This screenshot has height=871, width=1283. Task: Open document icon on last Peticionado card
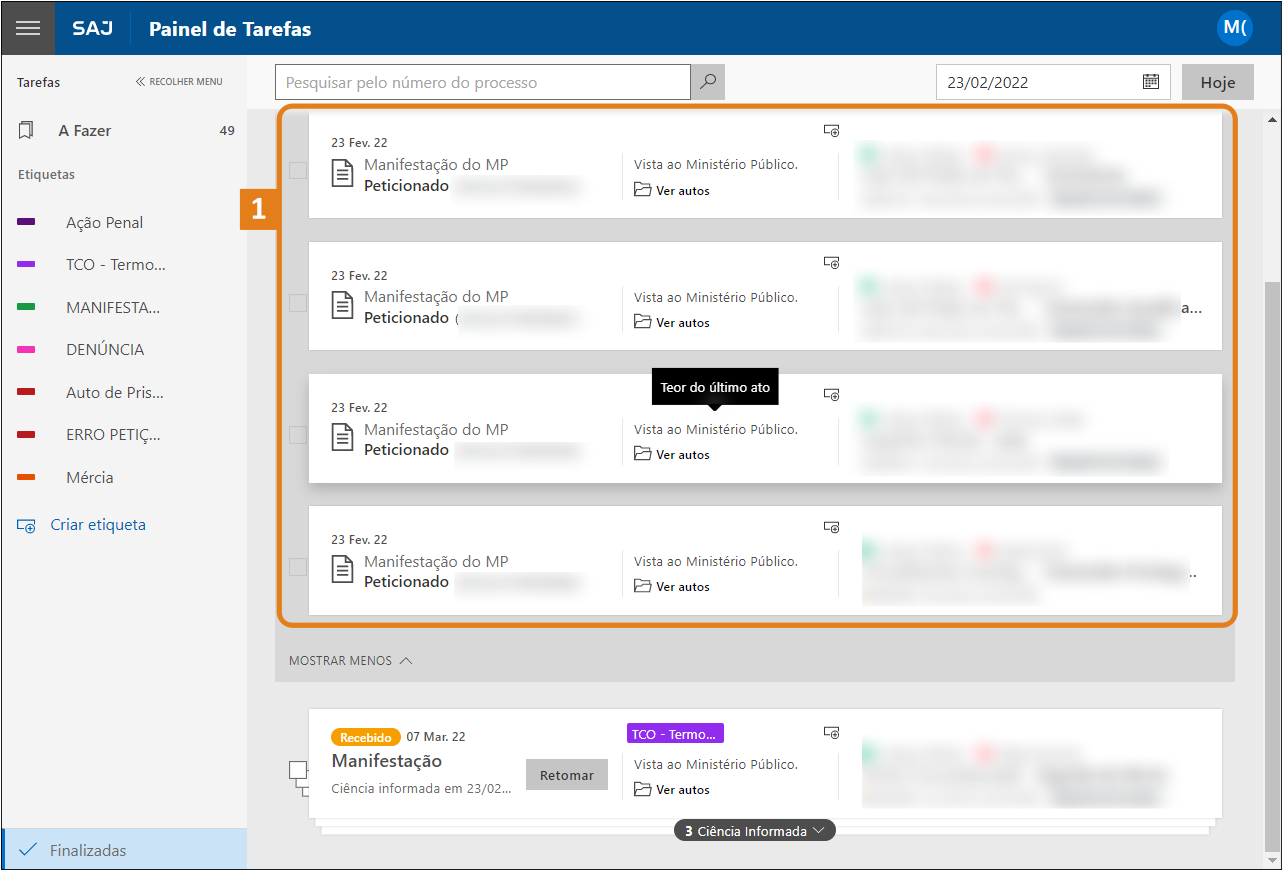click(343, 570)
